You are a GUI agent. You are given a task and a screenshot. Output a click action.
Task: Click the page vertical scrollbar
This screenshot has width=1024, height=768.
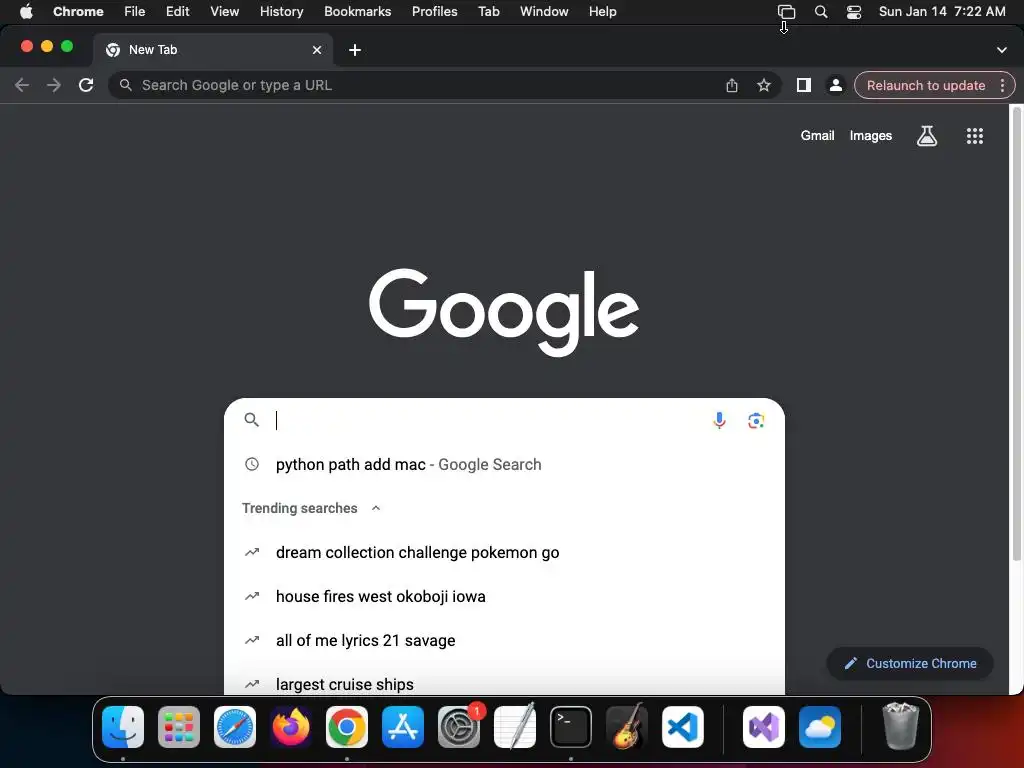pos(1016,333)
